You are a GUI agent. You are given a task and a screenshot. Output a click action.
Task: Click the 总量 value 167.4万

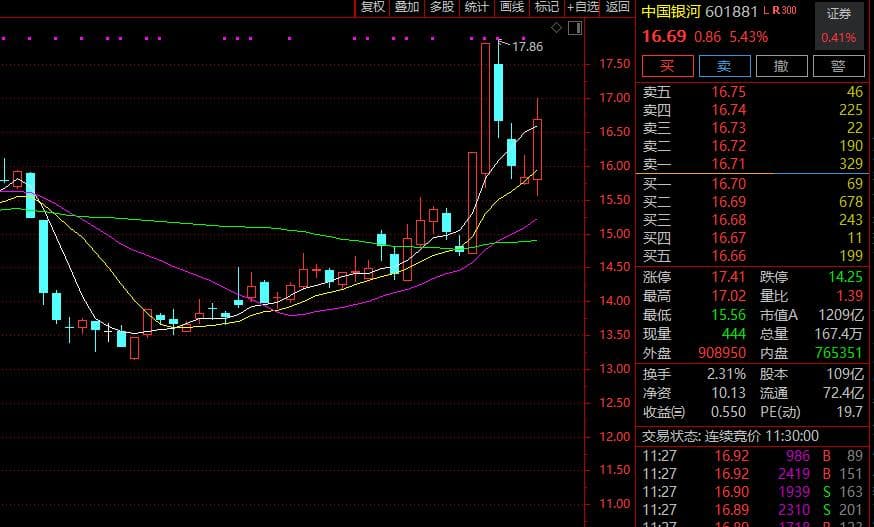tap(838, 333)
